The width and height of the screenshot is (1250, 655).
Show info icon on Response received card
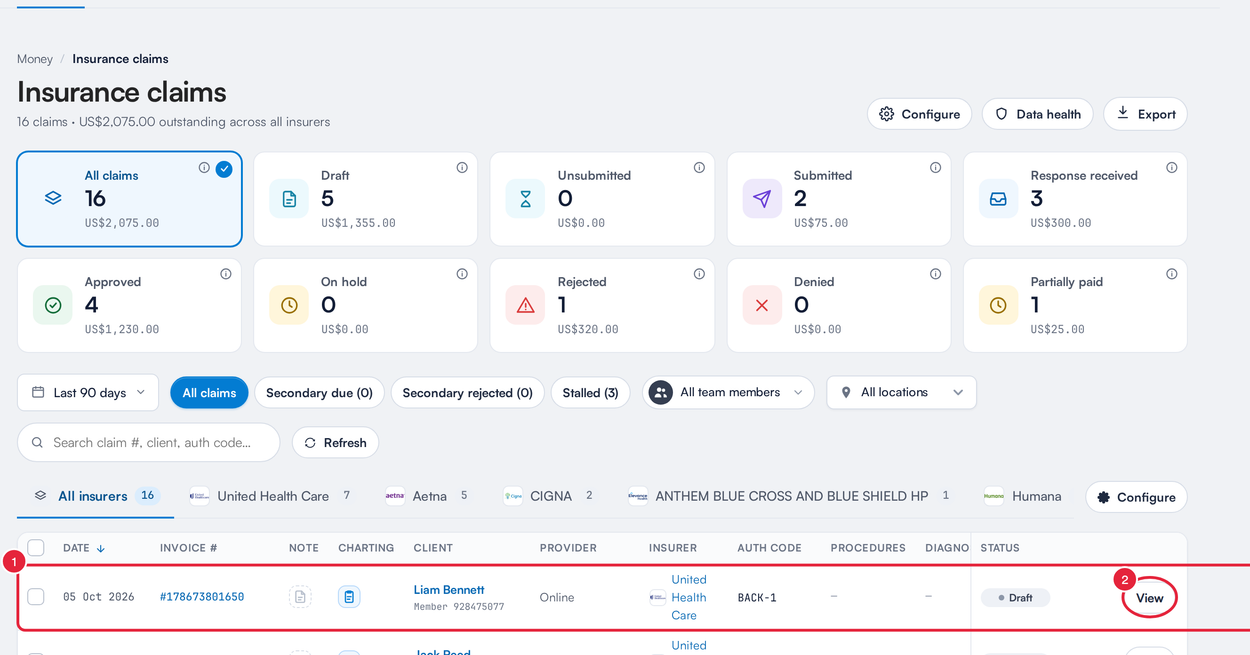pos(1172,168)
